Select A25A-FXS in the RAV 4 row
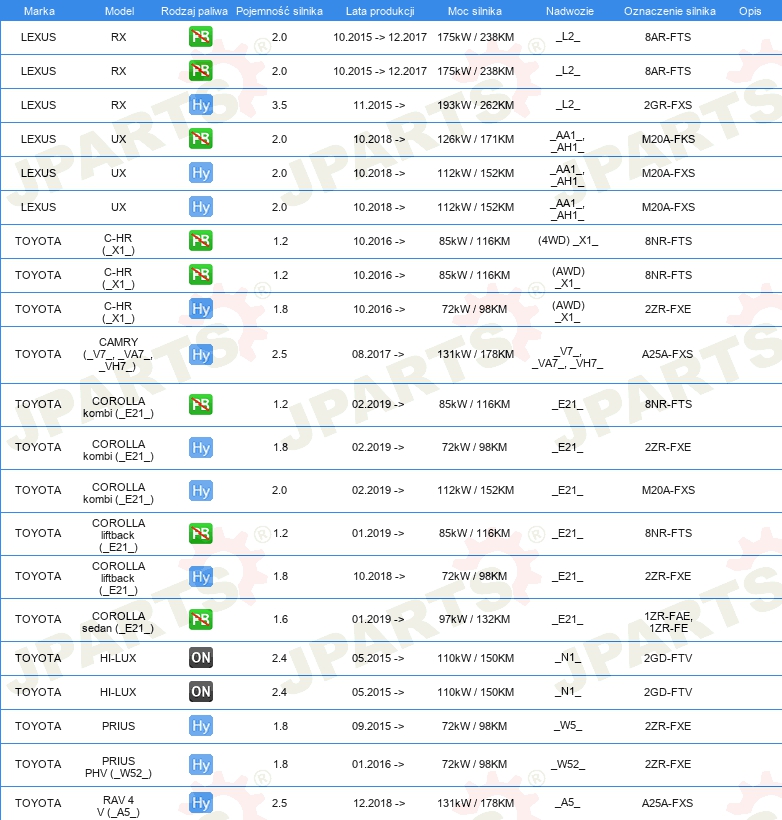 click(667, 803)
